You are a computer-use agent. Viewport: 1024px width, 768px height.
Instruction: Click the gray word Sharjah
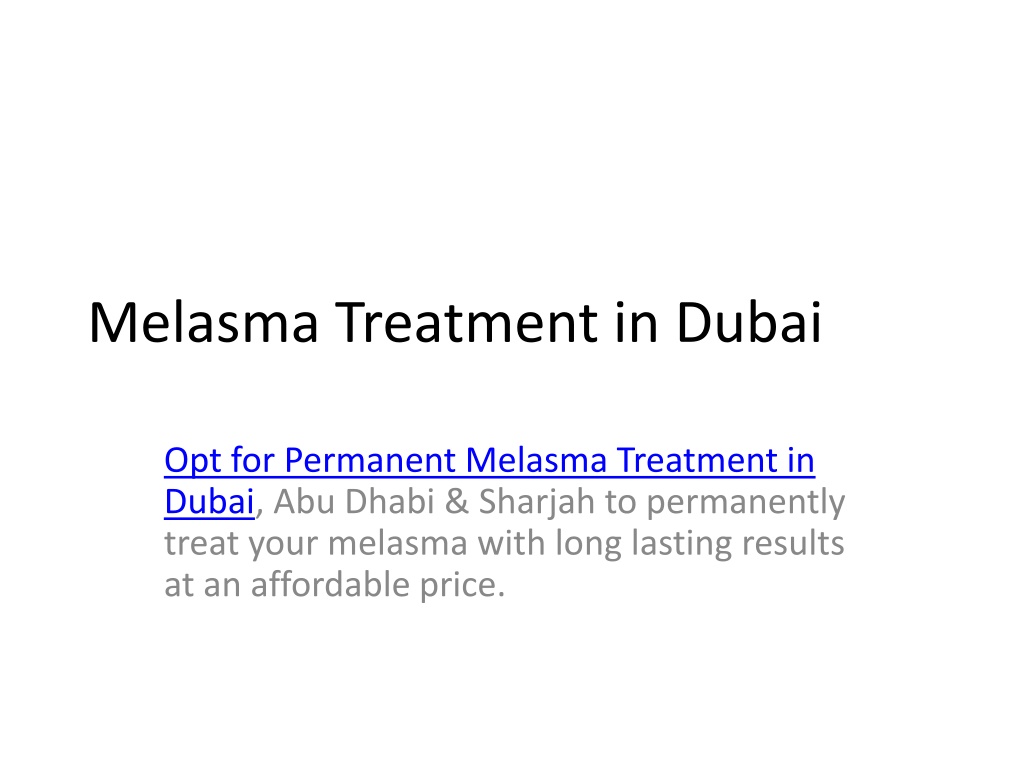tap(537, 502)
